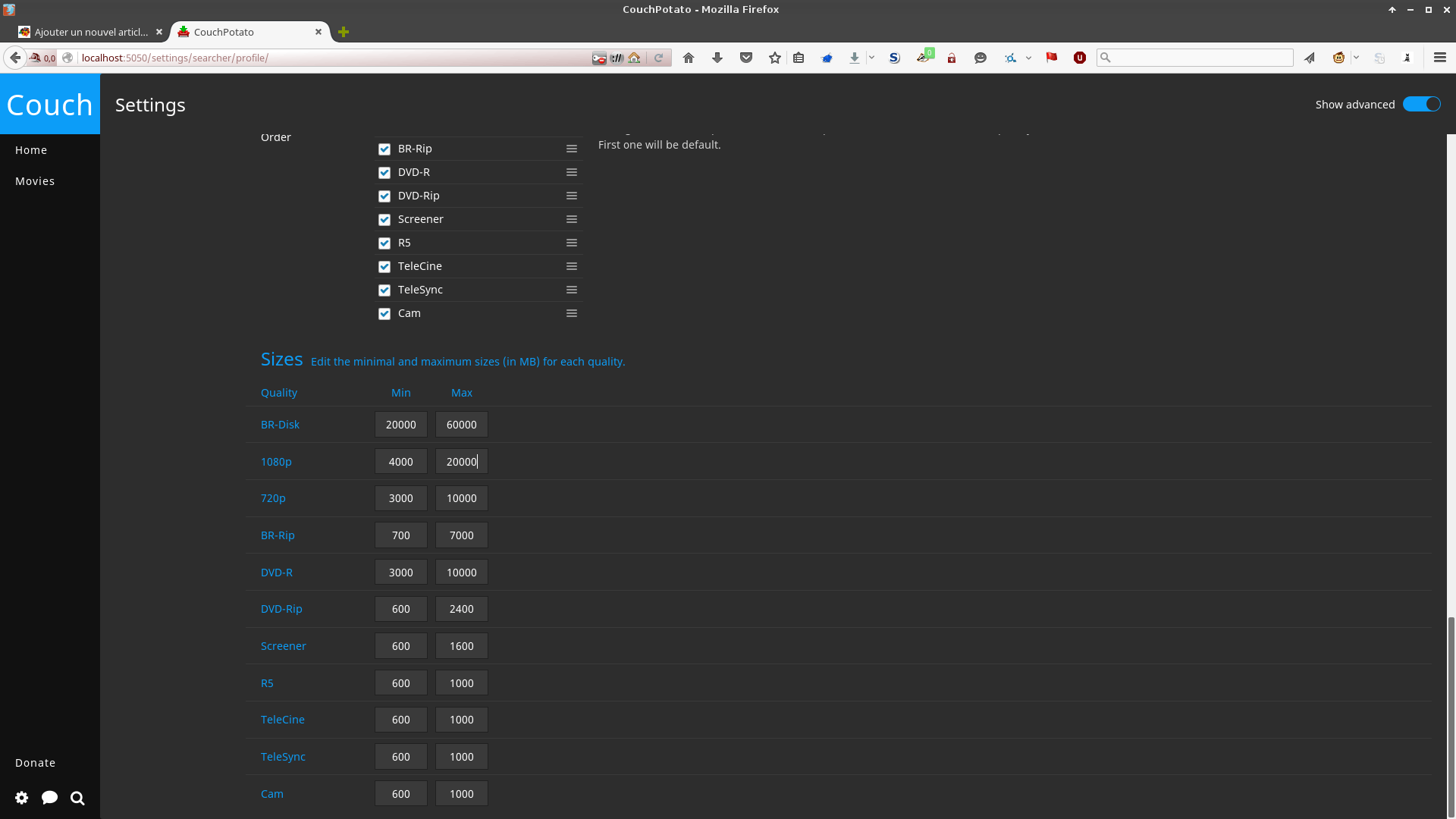The height and width of the screenshot is (819, 1456).
Task: Switch to the Ajouter un nouvel article tab
Action: (x=91, y=32)
